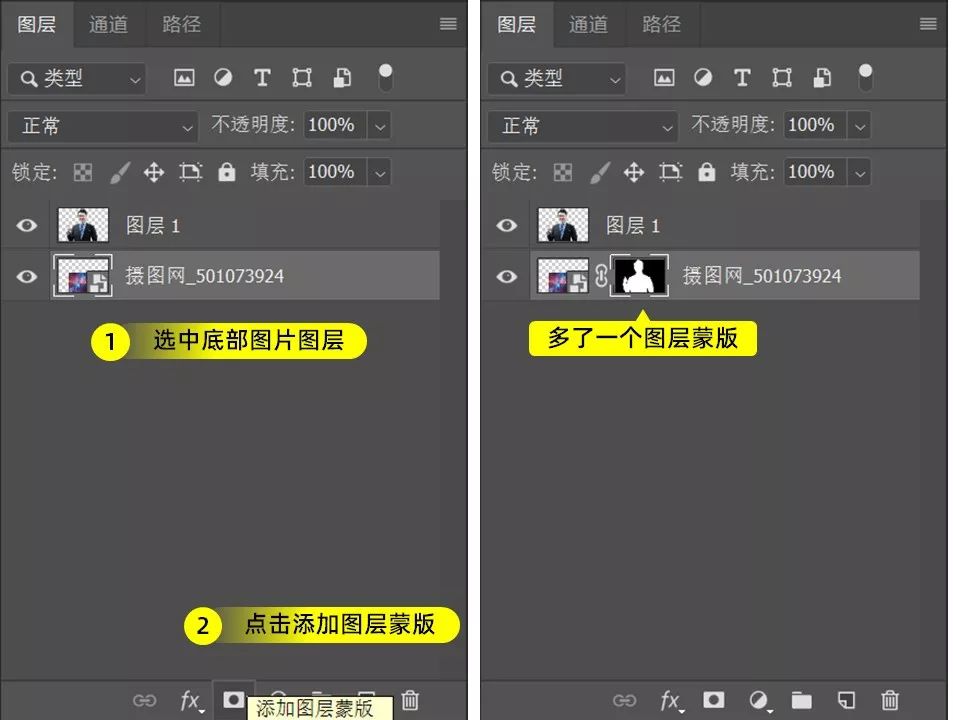Open 不透明度 slider arrow in right panel

pyautogui.click(x=860, y=126)
